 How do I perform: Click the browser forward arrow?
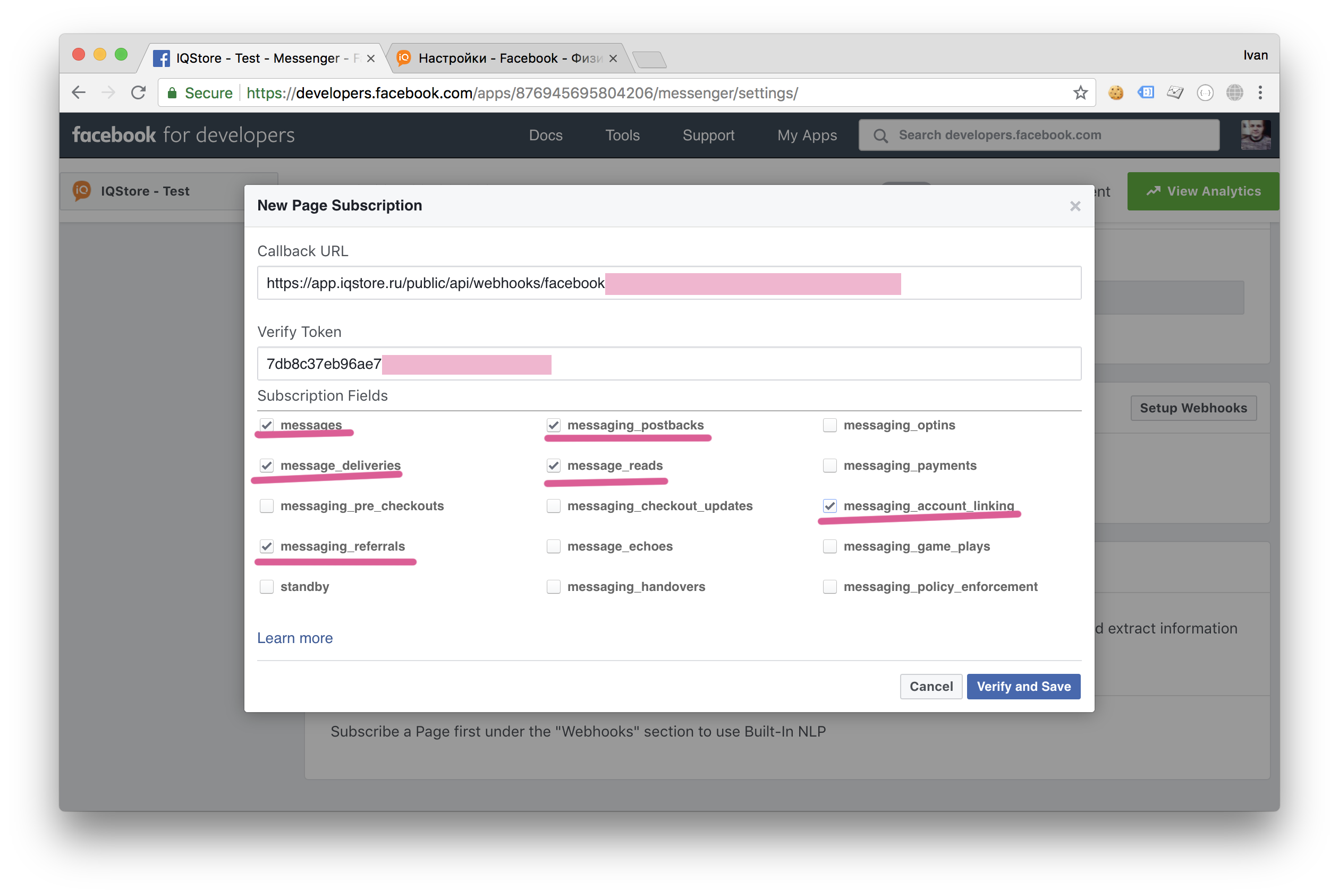pos(108,92)
